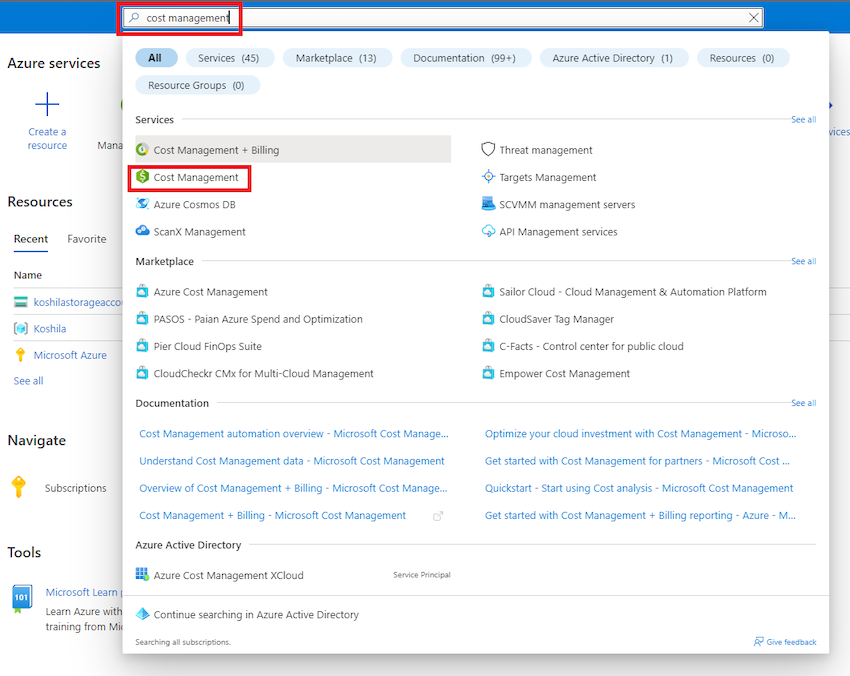This screenshot has width=850, height=676.
Task: Filter results by Services (45)
Action: [229, 58]
